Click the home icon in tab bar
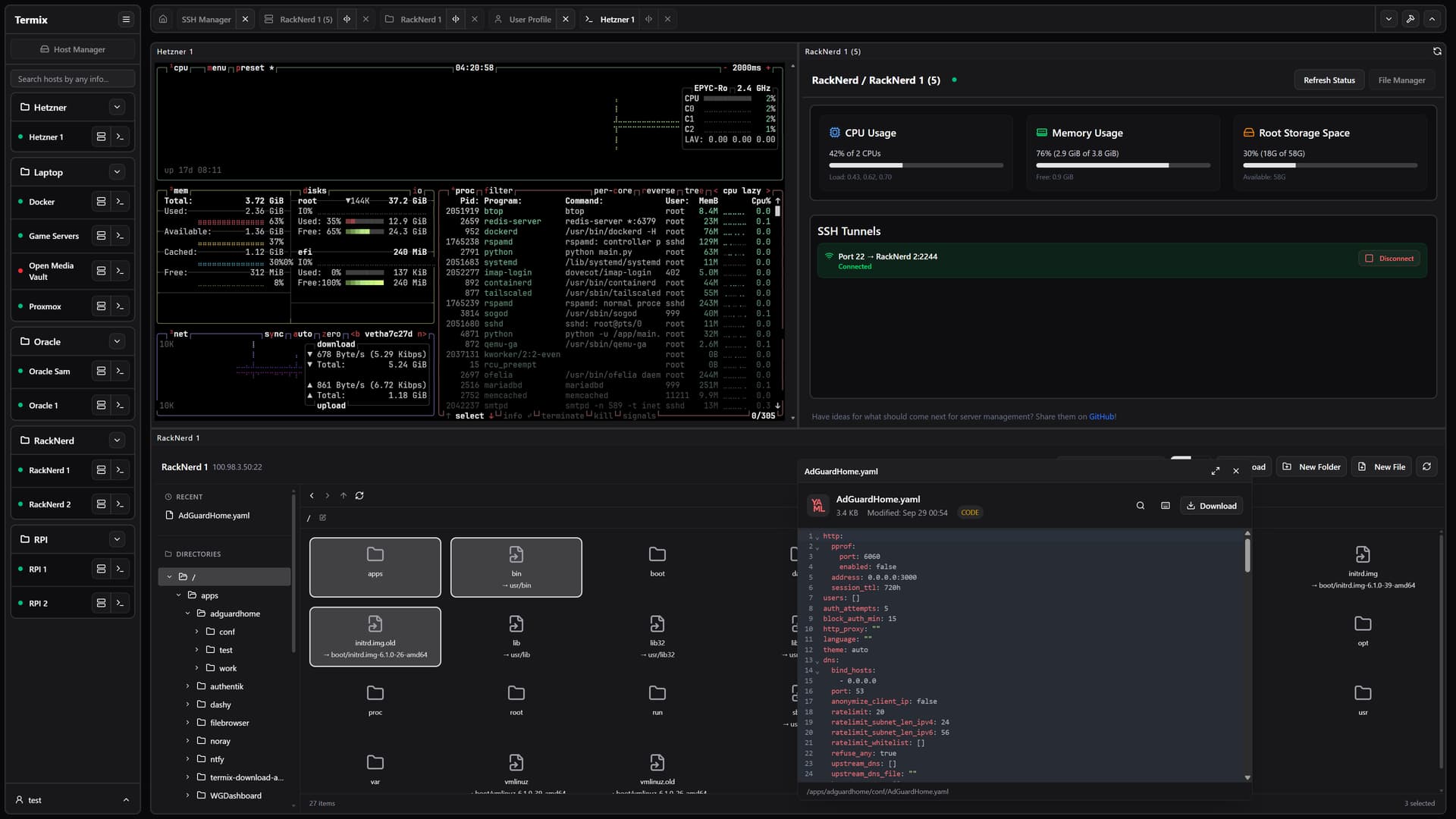The height and width of the screenshot is (819, 1456). tap(162, 19)
